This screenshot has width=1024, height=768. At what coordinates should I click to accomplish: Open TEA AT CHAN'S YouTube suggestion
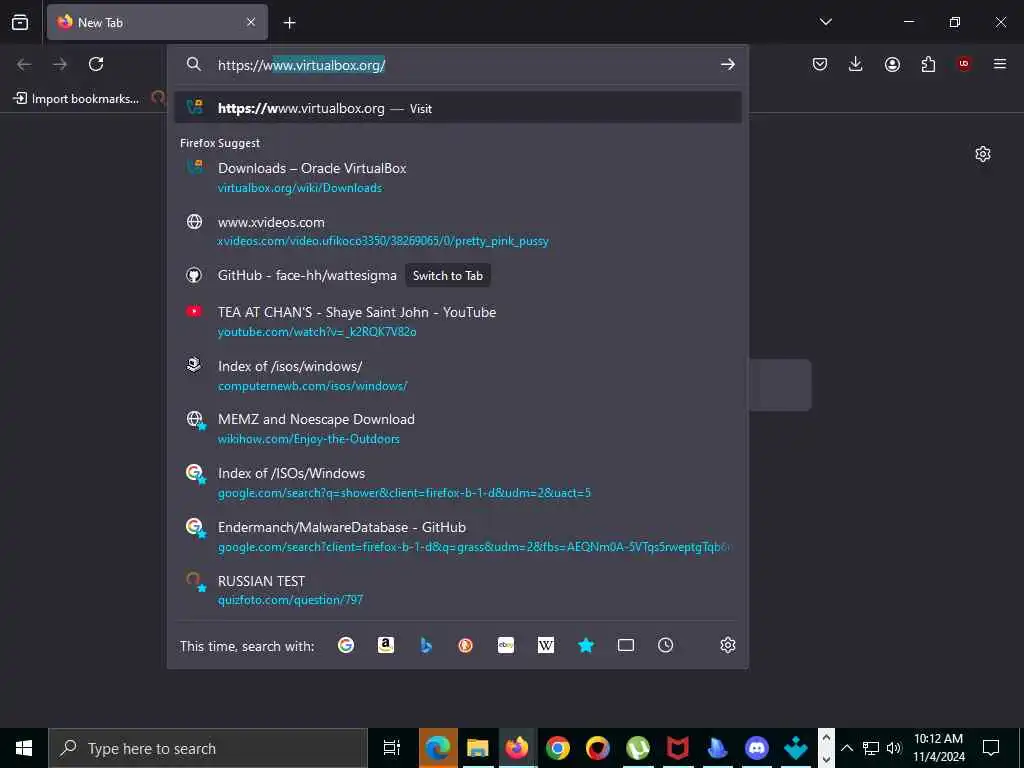point(458,321)
